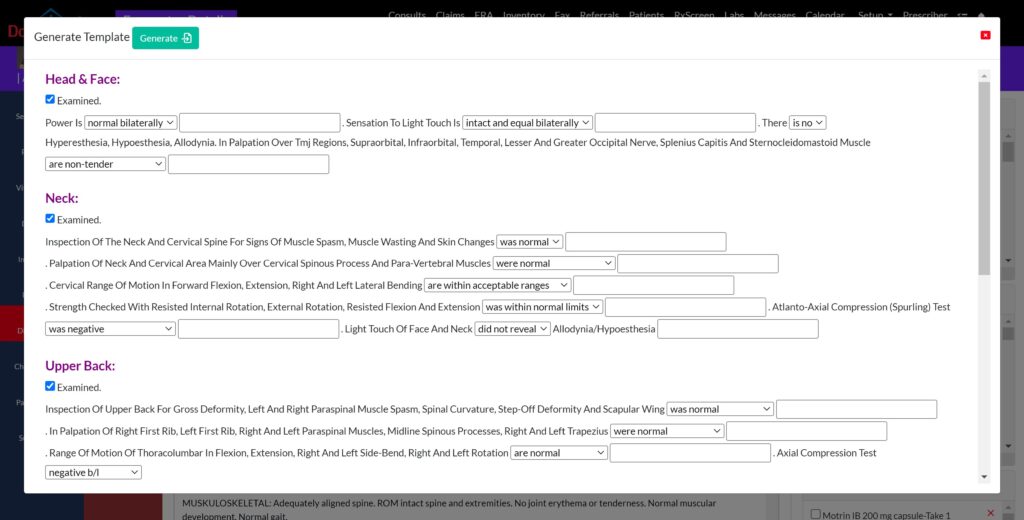Open the 'did not reveal' dropdown

pos(513,329)
